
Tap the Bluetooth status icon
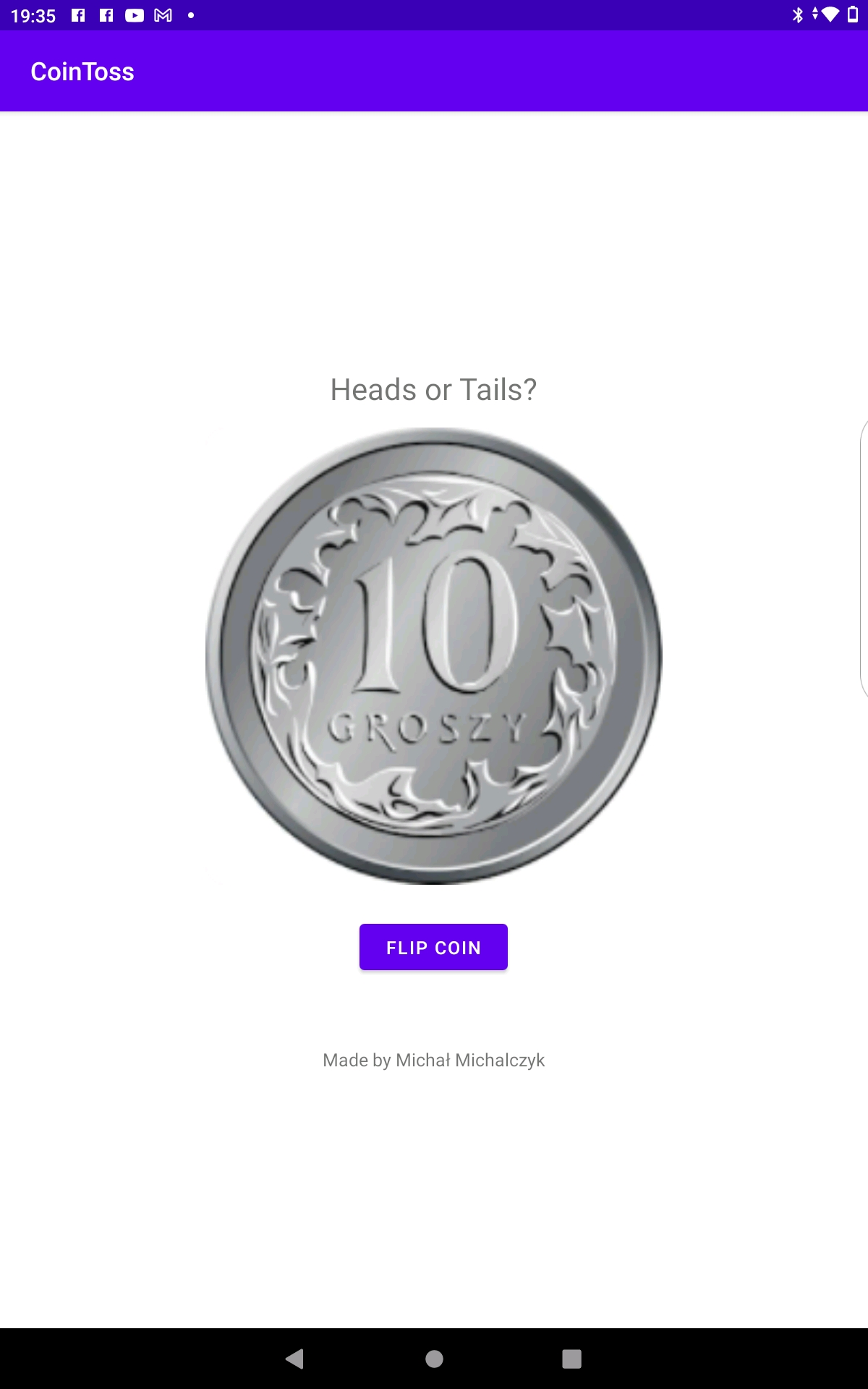coord(797,15)
